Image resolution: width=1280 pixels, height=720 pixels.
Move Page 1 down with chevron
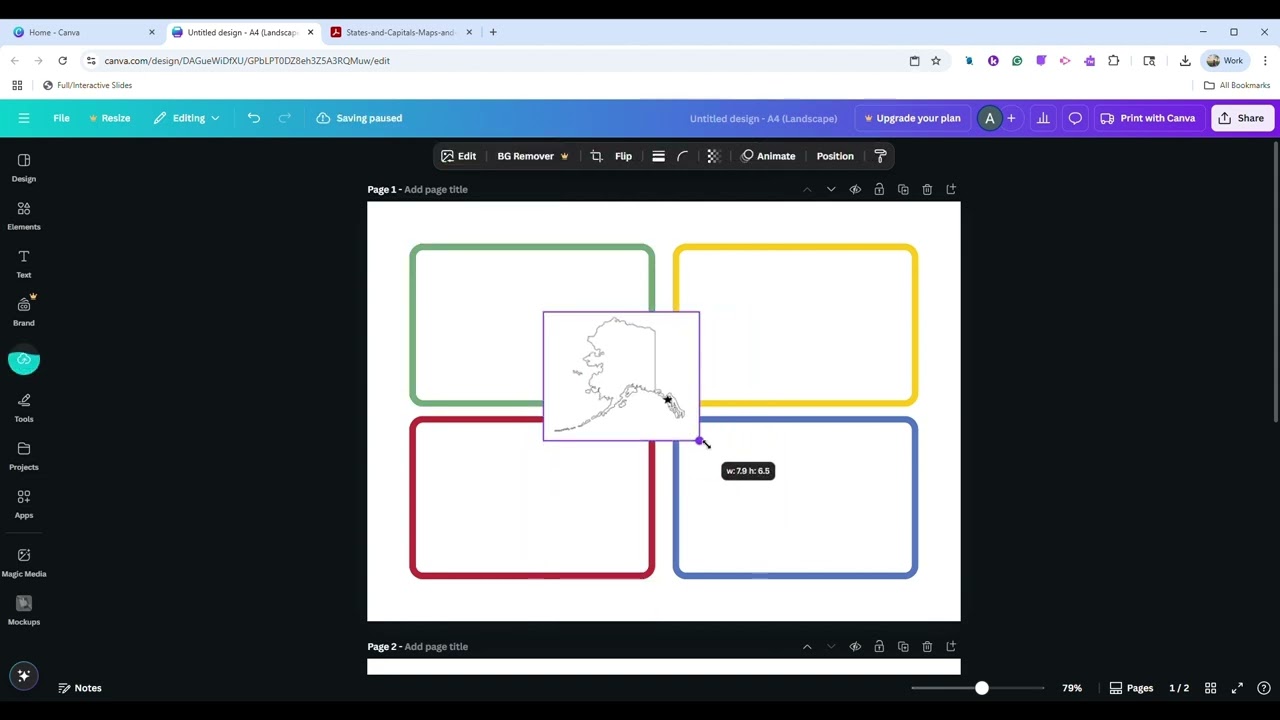click(831, 189)
